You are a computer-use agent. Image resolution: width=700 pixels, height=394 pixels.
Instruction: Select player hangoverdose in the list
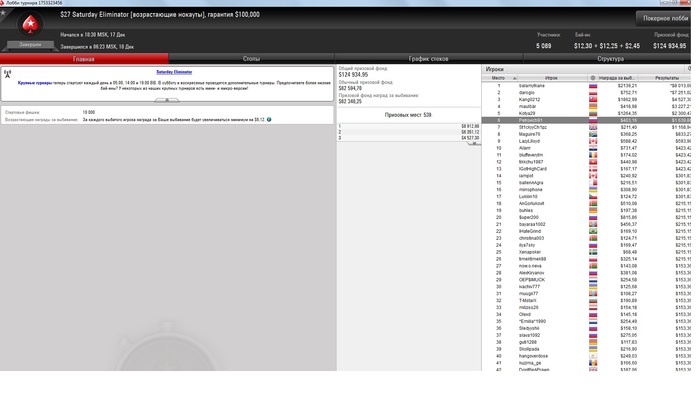pyautogui.click(x=533, y=356)
